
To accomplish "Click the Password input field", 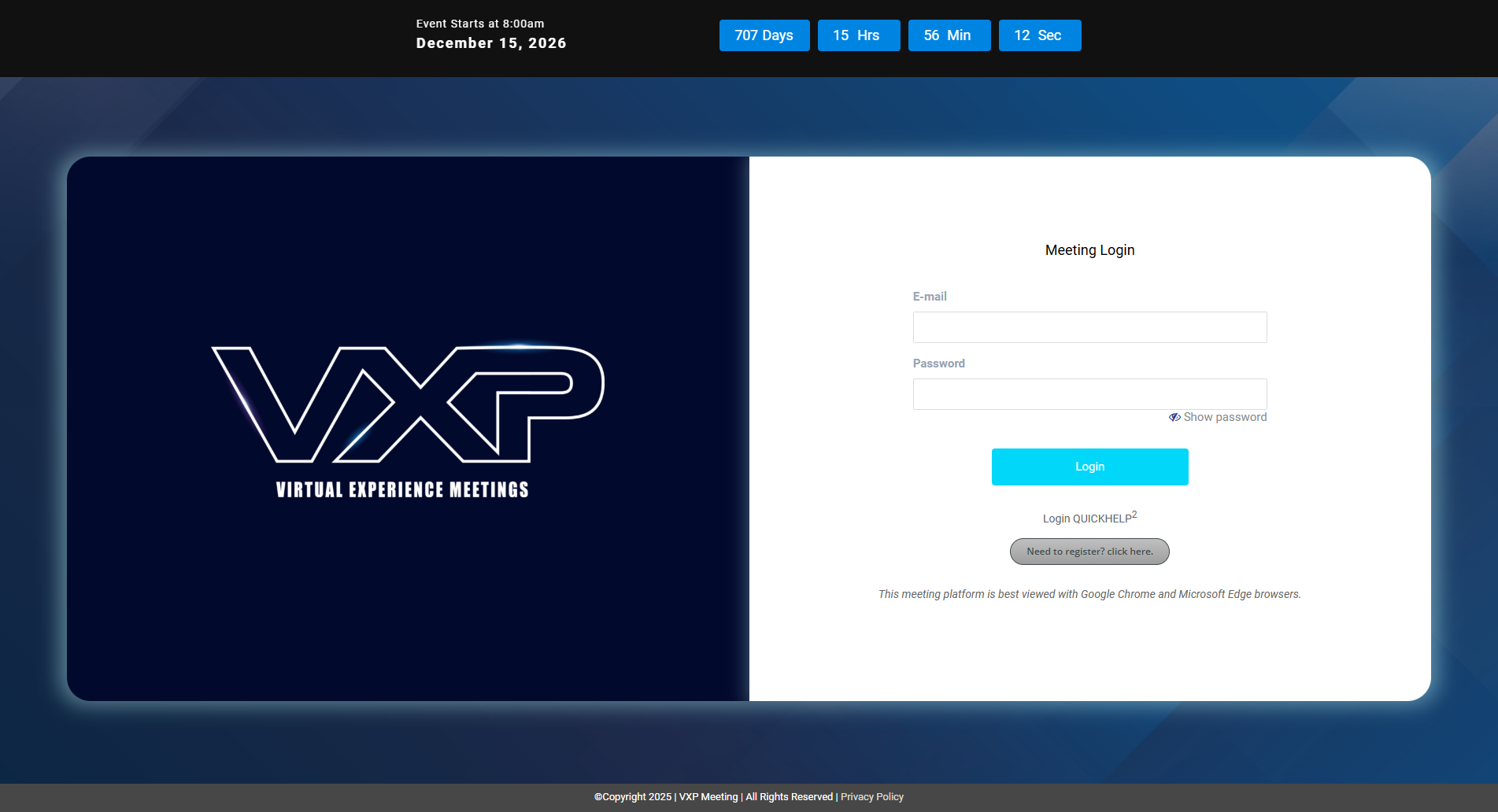I will (x=1089, y=394).
